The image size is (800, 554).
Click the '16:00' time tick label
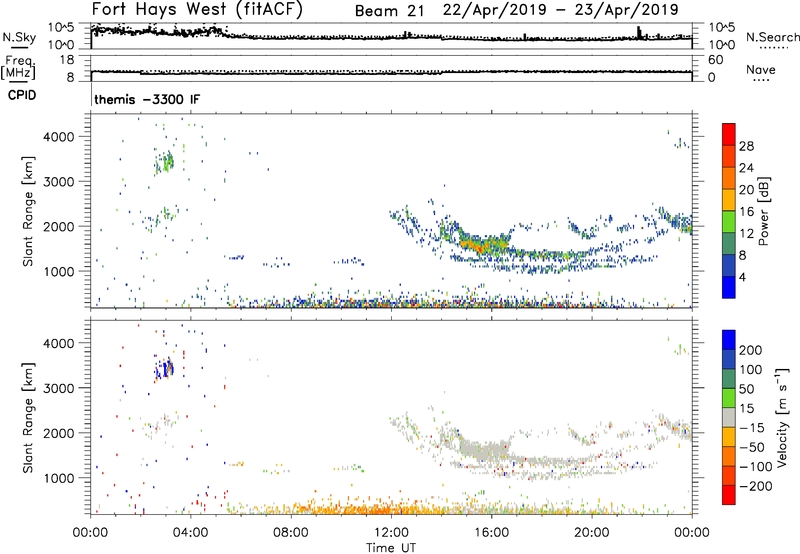pyautogui.click(x=492, y=533)
